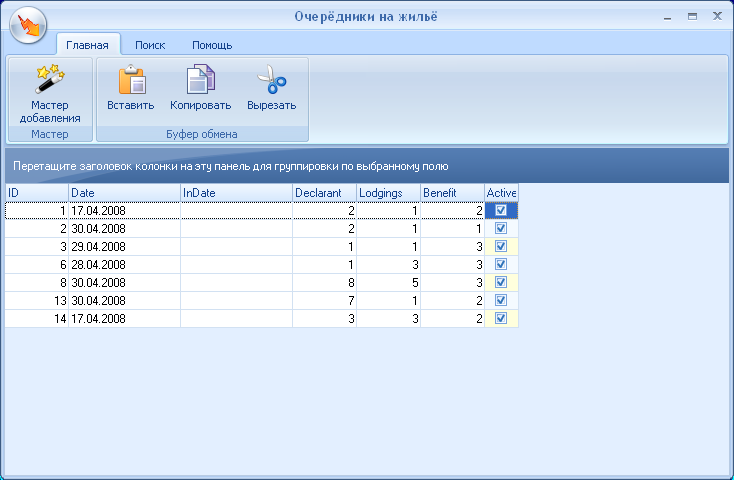734x480 pixels.
Task: Uncheck Active checkbox for ID 6 row
Action: (501, 264)
